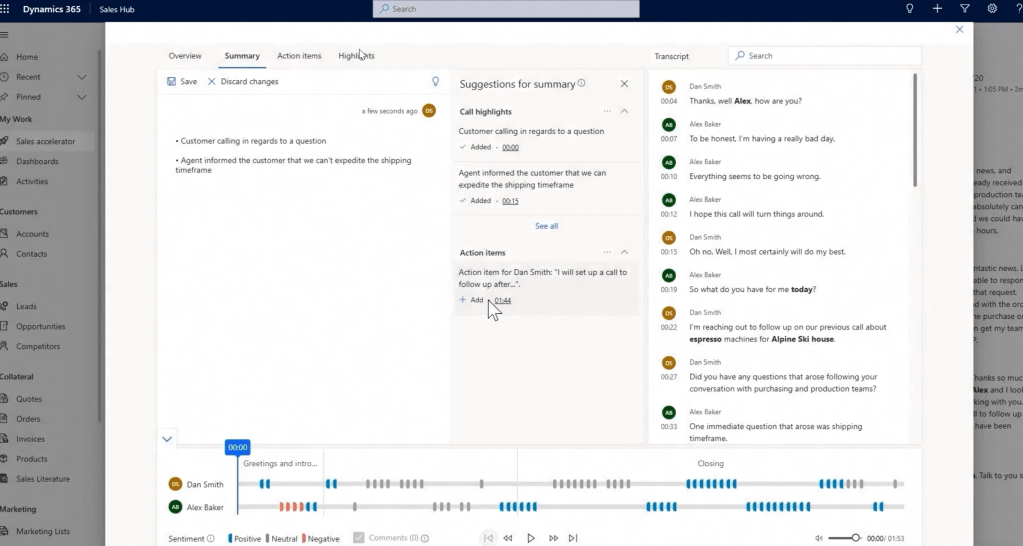The width and height of the screenshot is (1023, 546).
Task: Click the rewind playback icon
Action: click(508, 538)
